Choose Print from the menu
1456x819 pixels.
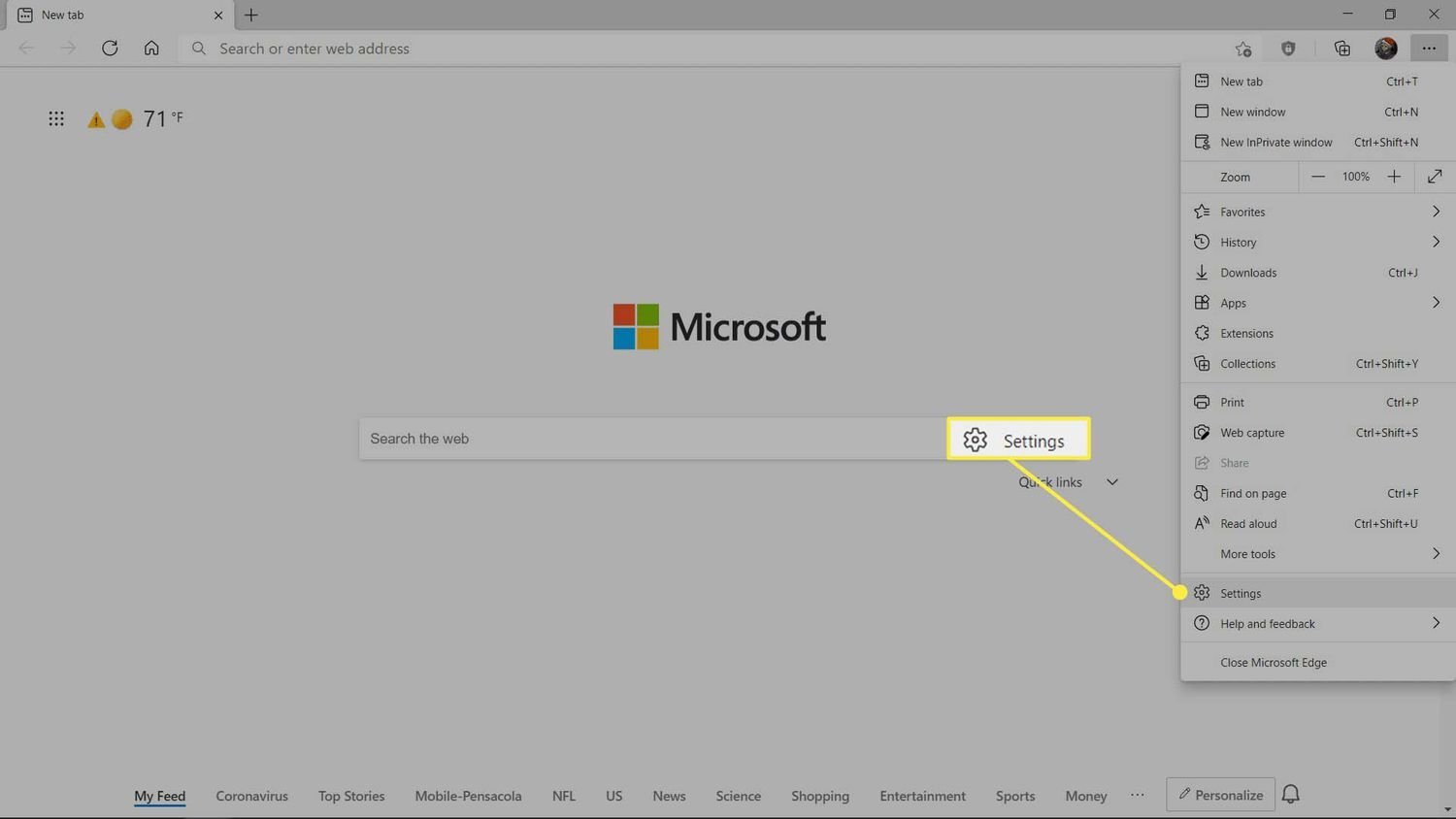click(1318, 402)
